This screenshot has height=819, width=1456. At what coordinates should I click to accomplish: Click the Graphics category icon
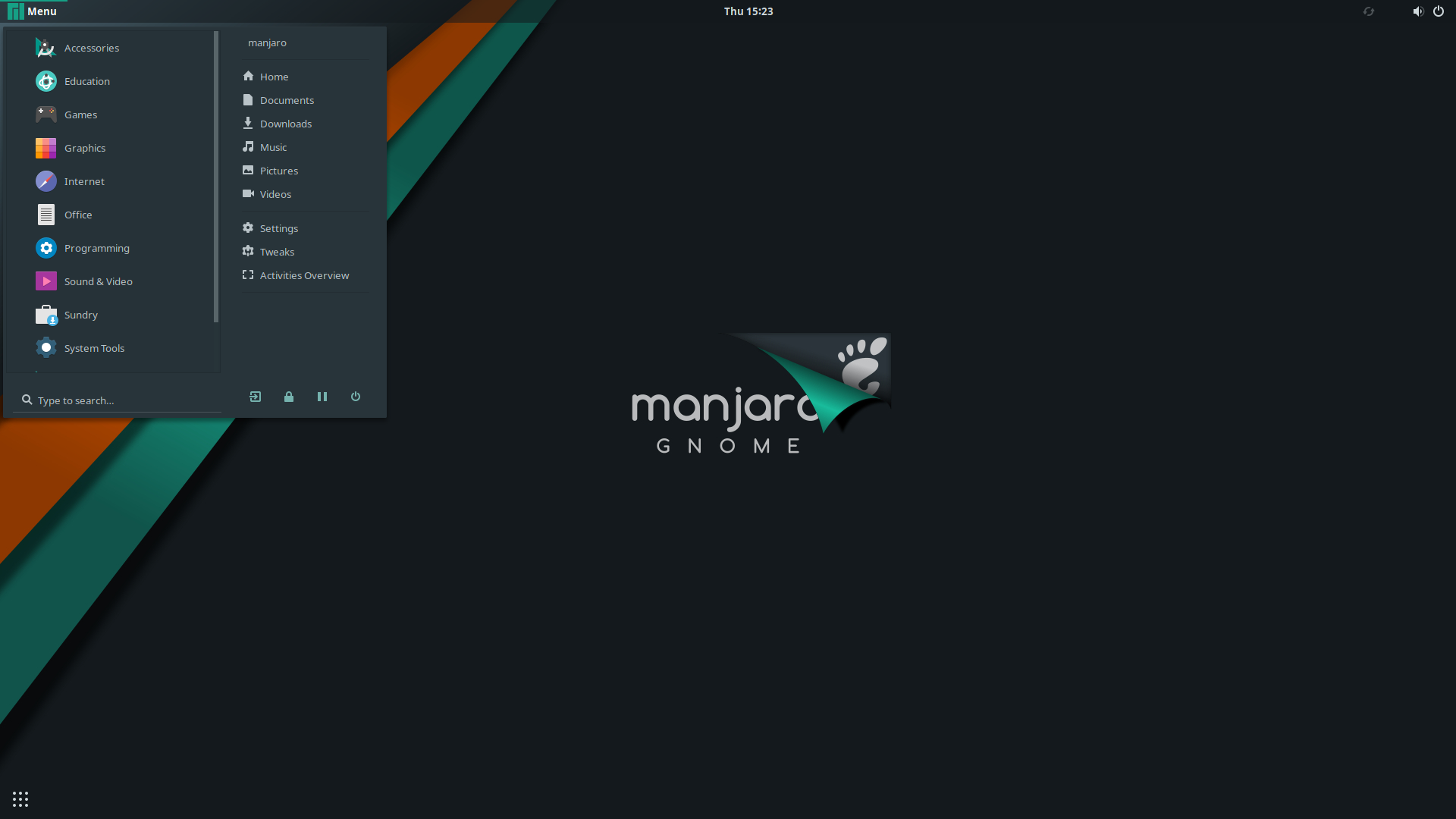pos(46,148)
